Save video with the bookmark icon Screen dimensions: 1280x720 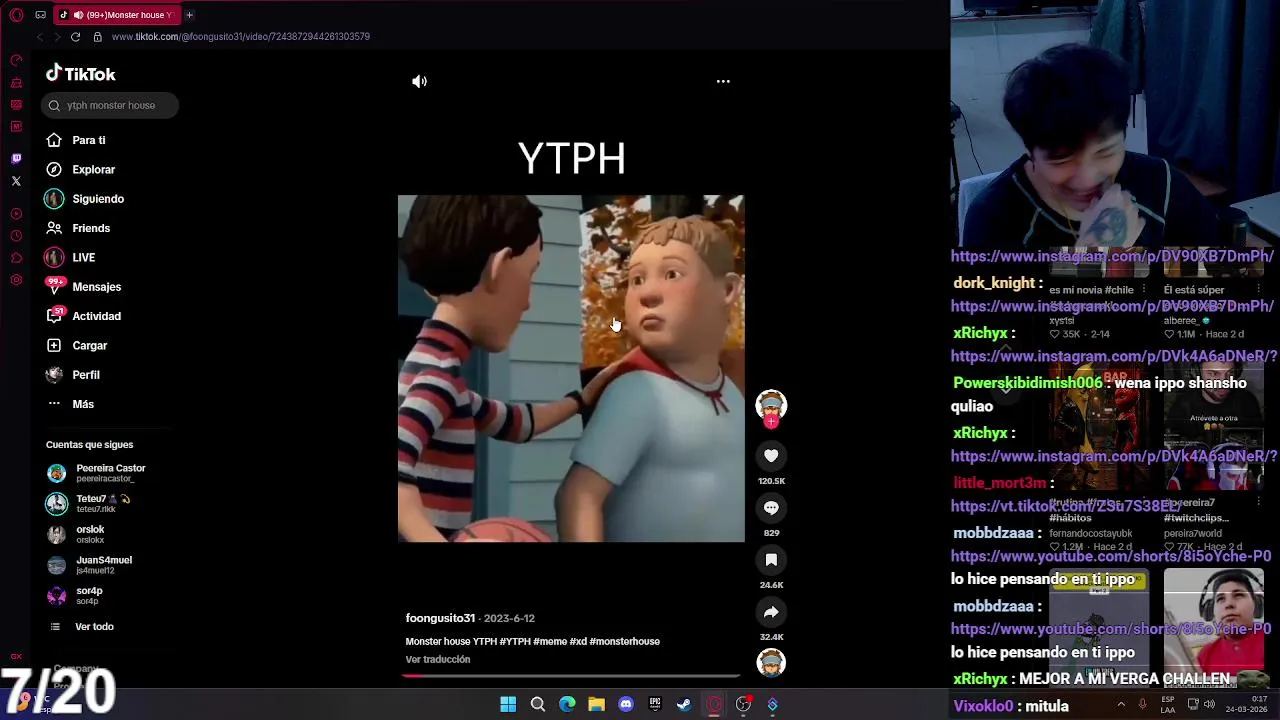771,560
